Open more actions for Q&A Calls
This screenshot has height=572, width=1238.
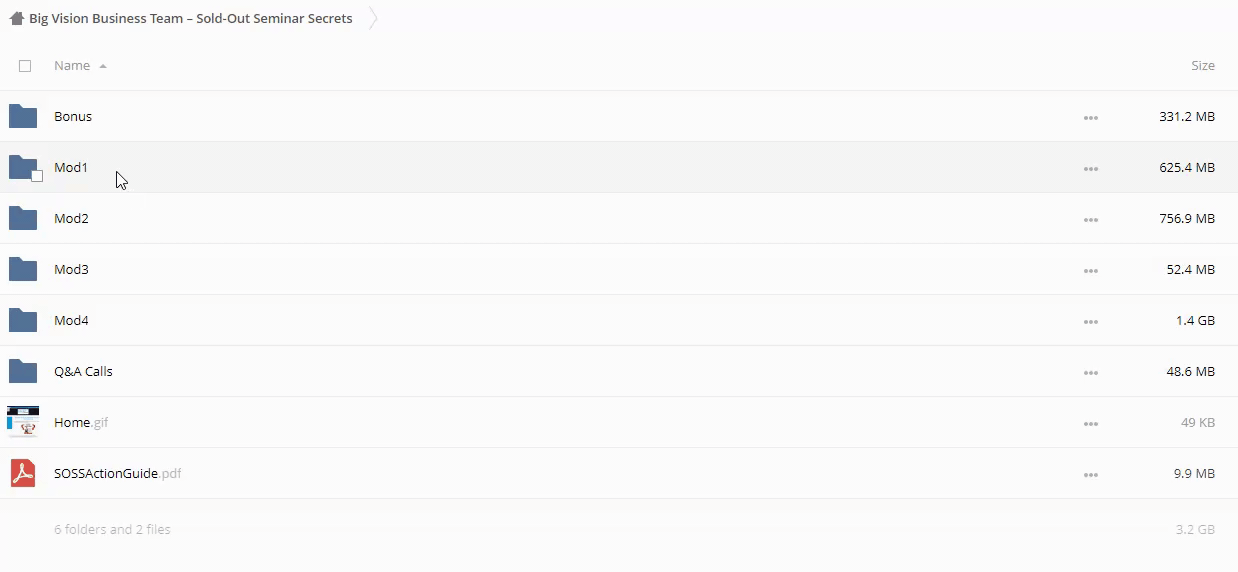[1090, 373]
